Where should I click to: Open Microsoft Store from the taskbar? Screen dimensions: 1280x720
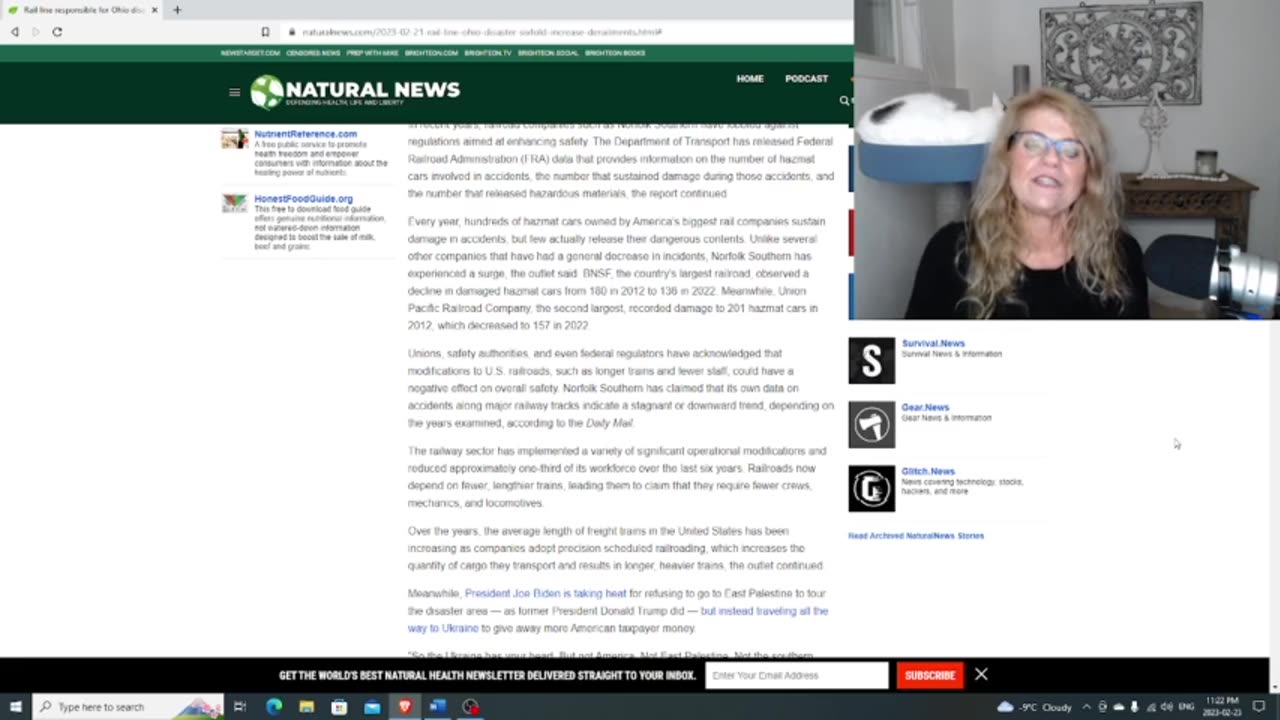coord(339,707)
